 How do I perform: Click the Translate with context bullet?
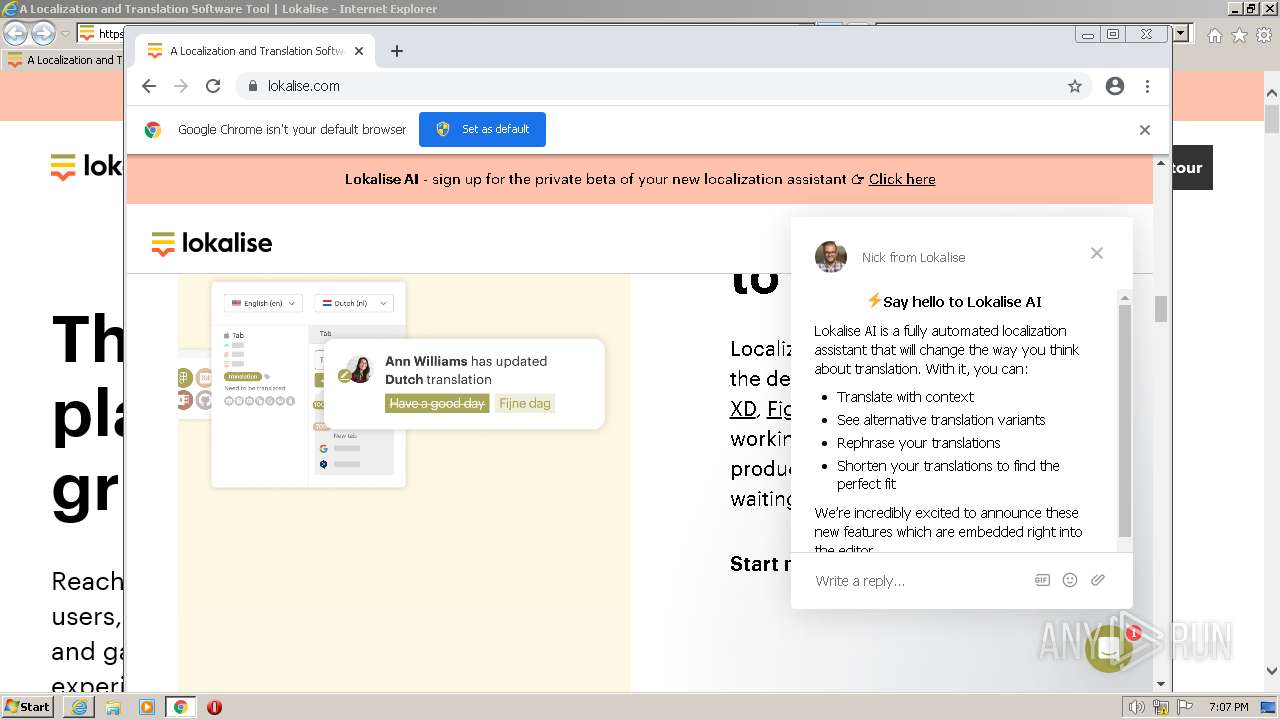(905, 397)
